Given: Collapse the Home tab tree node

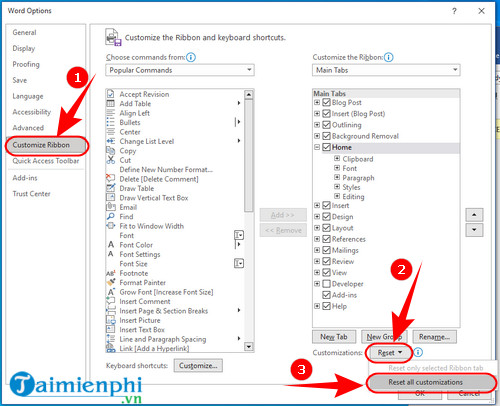Looking at the screenshot, I should click(317, 147).
